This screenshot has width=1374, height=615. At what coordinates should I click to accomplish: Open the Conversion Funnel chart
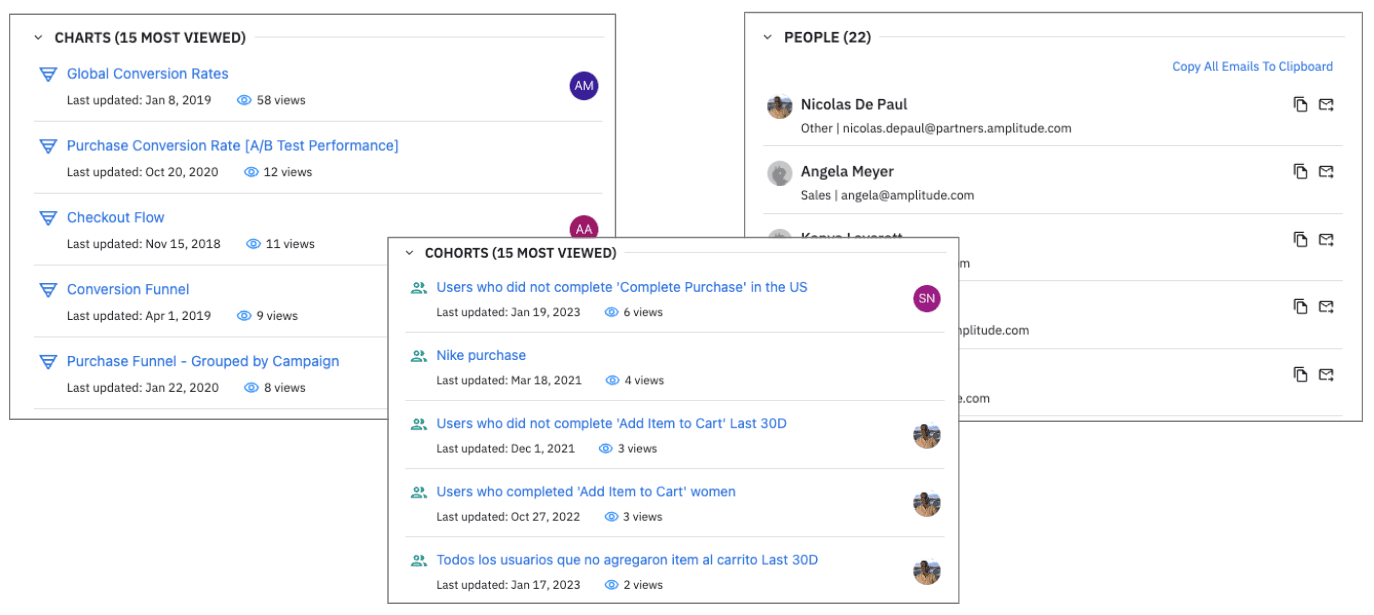128,290
